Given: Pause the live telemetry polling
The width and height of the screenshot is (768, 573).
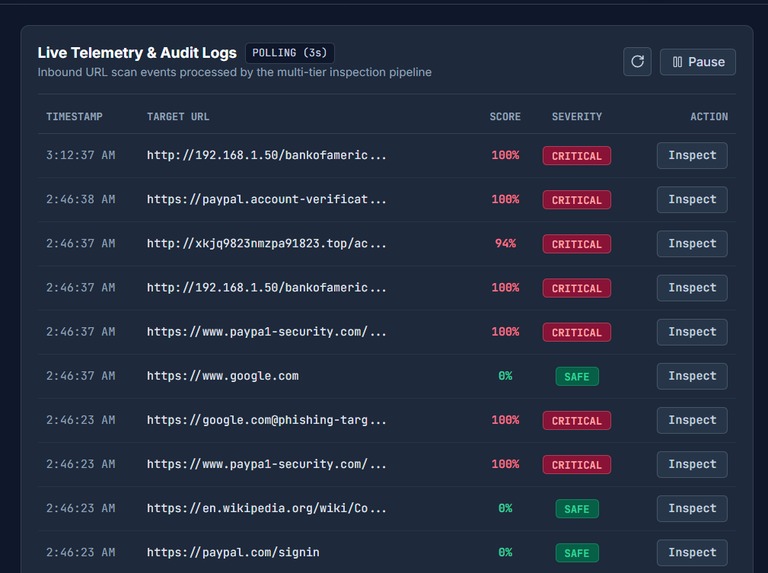Looking at the screenshot, I should [x=697, y=62].
